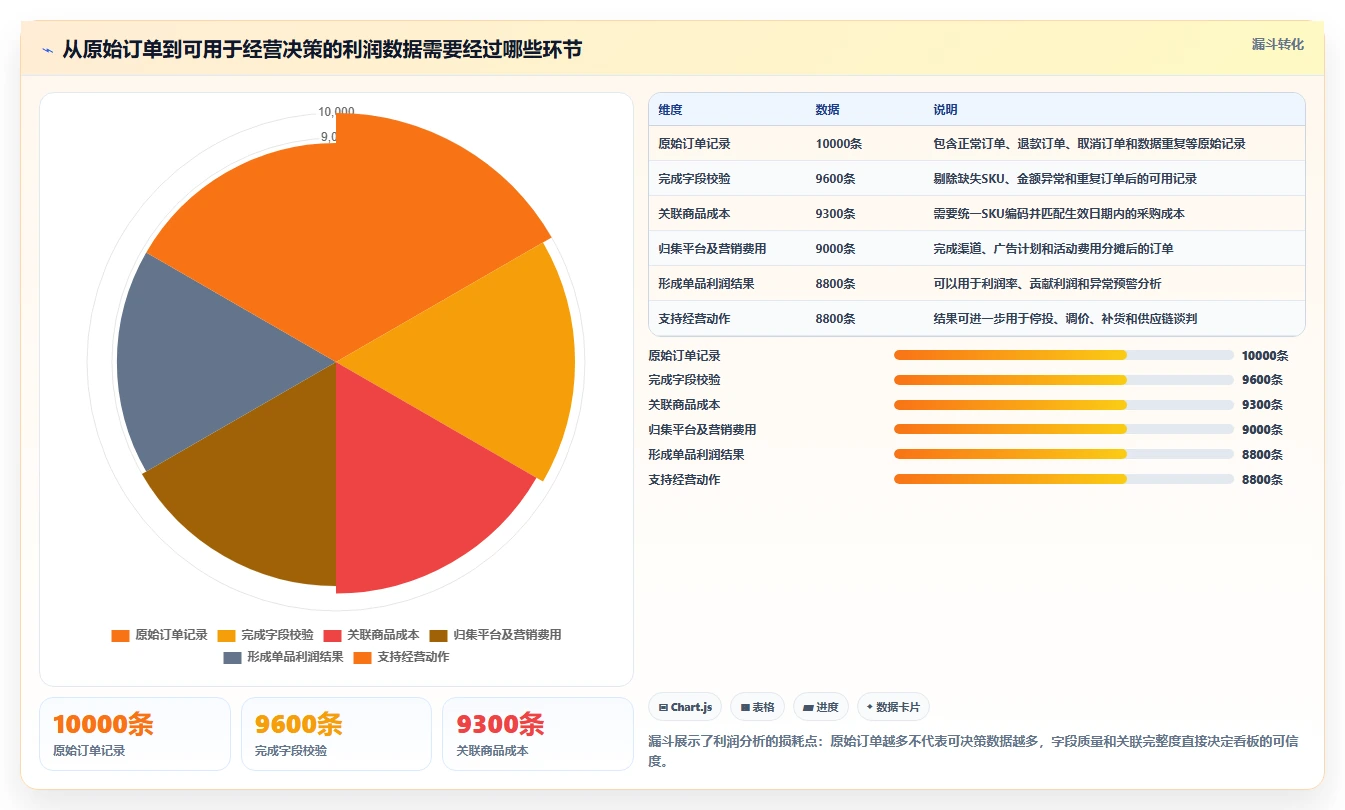The image size is (1345, 810).
Task: Click the 漏斗展示了利润分析的损耗点 summary text
Action: (x=973, y=751)
